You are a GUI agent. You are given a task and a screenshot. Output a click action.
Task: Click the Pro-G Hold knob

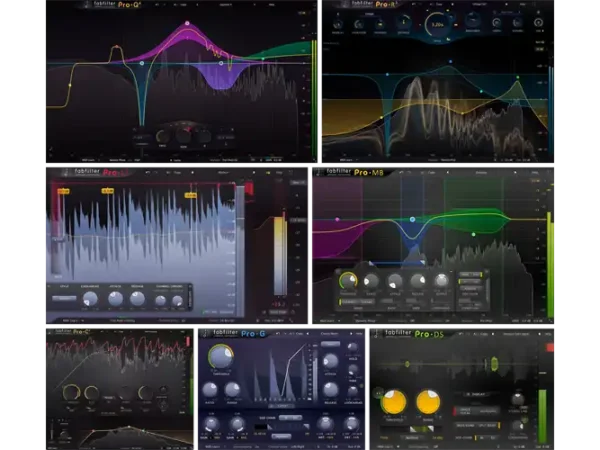pos(352,348)
